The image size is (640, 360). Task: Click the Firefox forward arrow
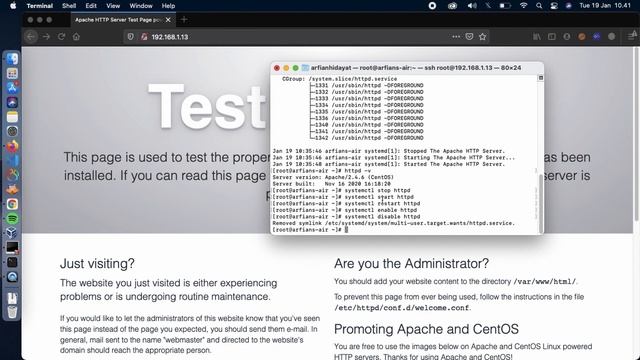tap(47, 37)
